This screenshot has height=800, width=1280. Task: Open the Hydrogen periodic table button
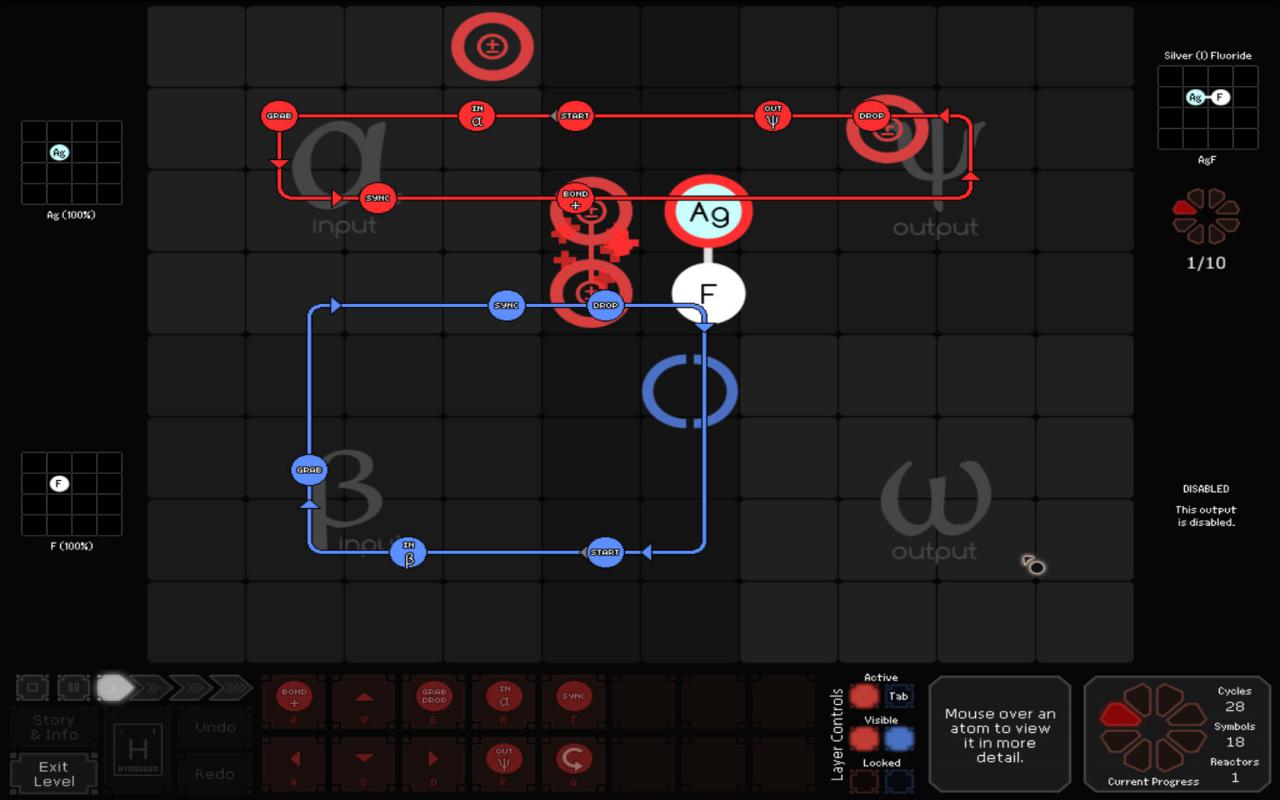point(138,752)
